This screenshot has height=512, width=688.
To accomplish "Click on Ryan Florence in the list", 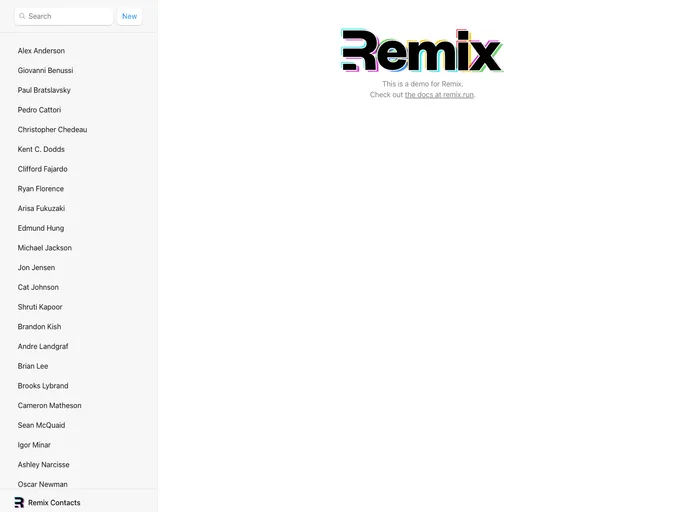I will 41,189.
